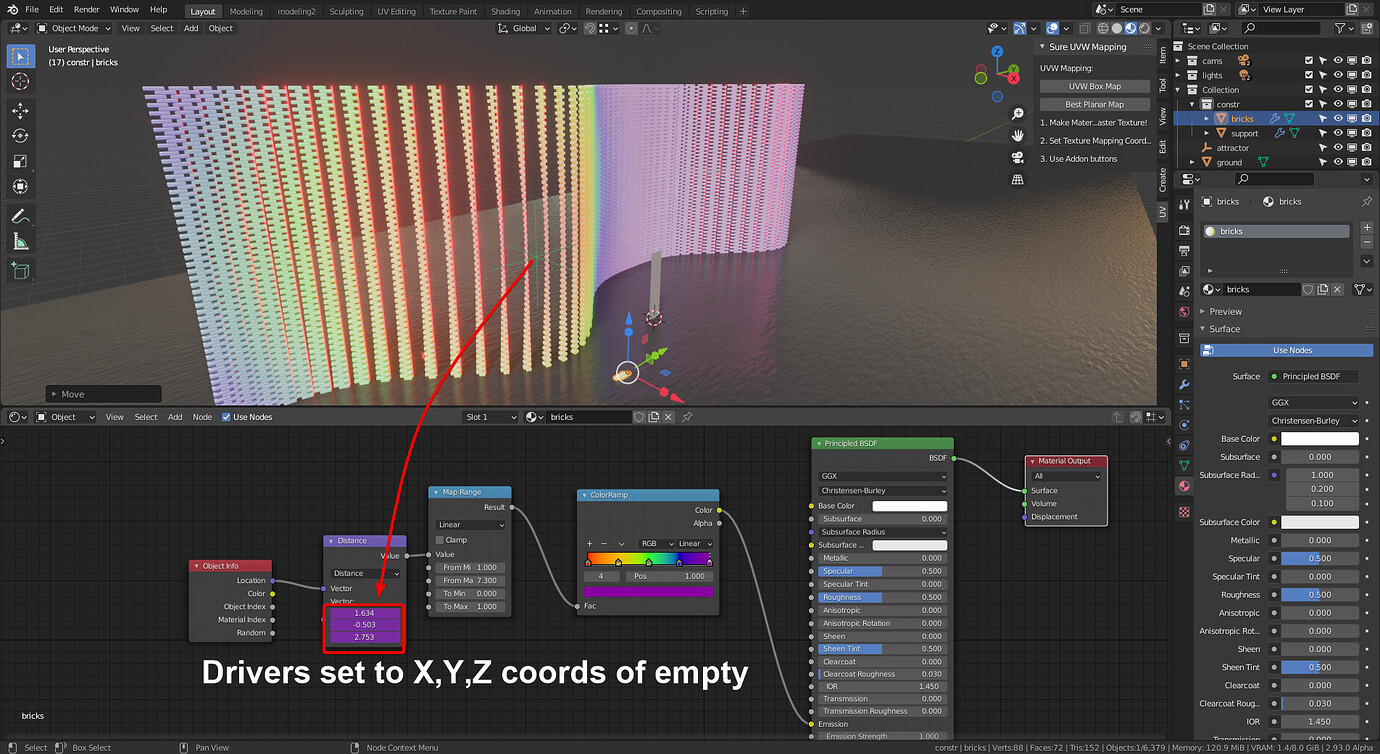Uncheck the lights collection exclude checkbox

[1309, 75]
